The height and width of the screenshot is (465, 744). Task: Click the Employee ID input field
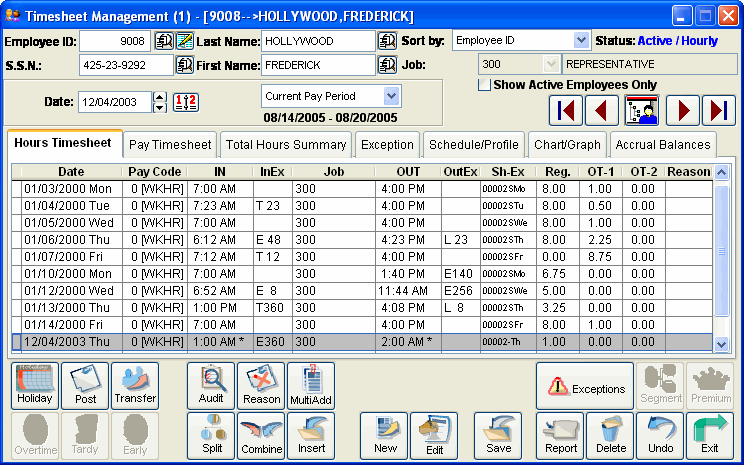click(115, 41)
